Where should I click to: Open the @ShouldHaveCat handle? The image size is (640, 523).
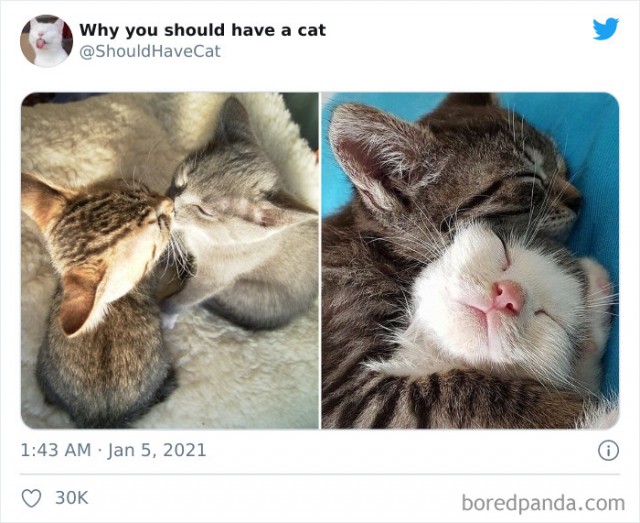pyautogui.click(x=150, y=51)
